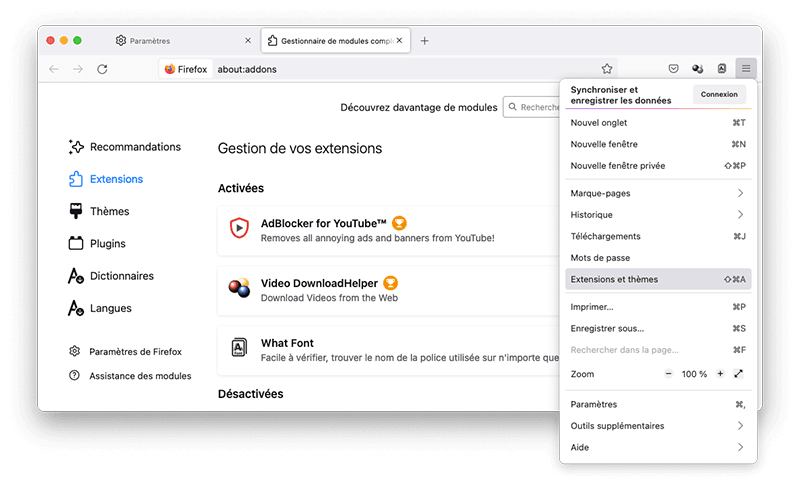
Task: Decrease zoom level with minus button
Action: tap(668, 374)
